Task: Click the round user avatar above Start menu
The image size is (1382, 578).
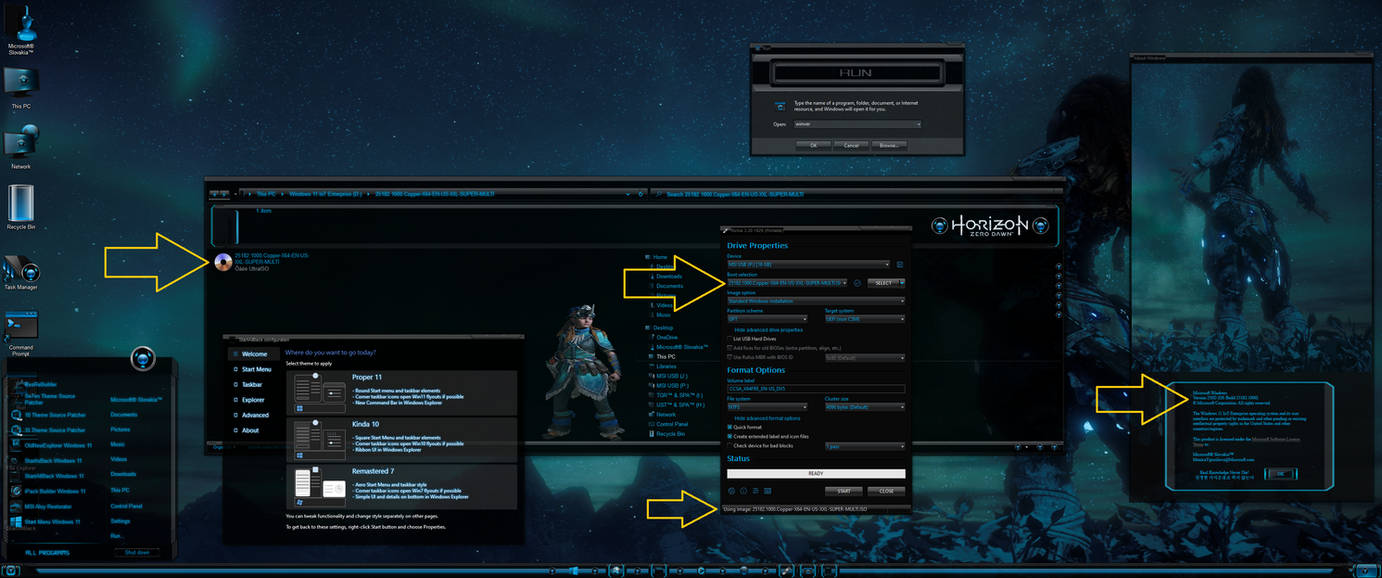Action: click(143, 358)
